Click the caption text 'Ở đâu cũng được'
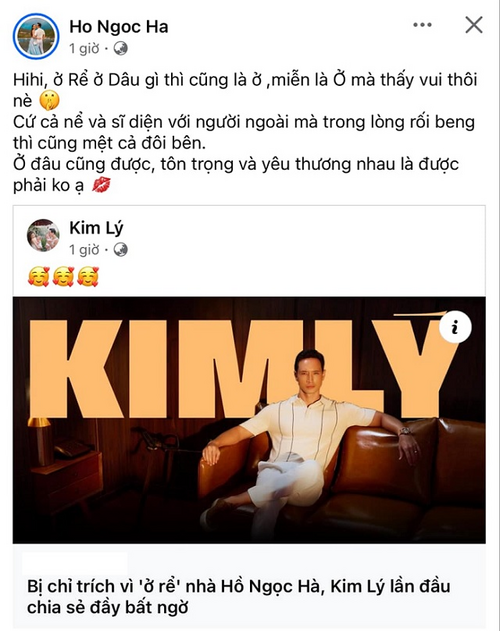500x631 pixels. 84,165
